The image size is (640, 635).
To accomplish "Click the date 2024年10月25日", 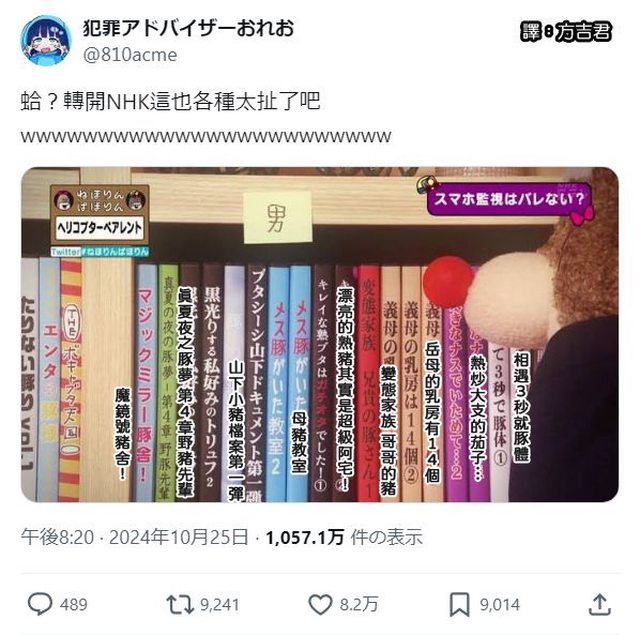I will click(x=179, y=537).
